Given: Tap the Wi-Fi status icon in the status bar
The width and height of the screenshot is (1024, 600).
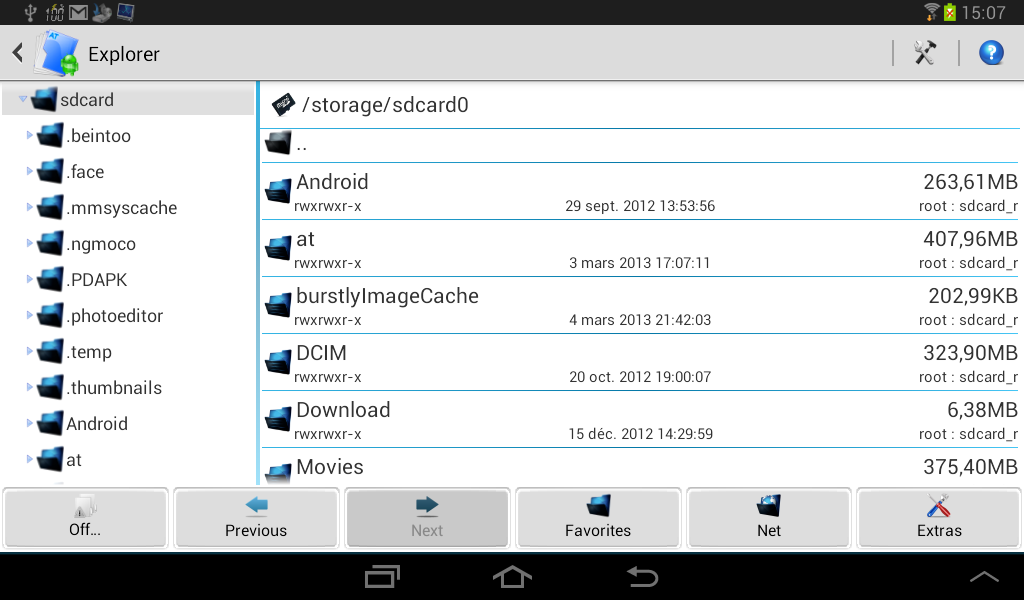Looking at the screenshot, I should [932, 12].
